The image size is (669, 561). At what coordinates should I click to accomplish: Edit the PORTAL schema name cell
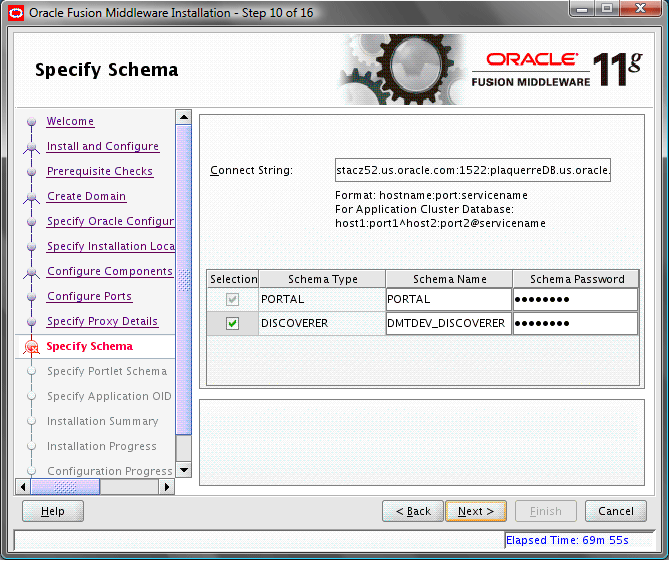(x=449, y=299)
